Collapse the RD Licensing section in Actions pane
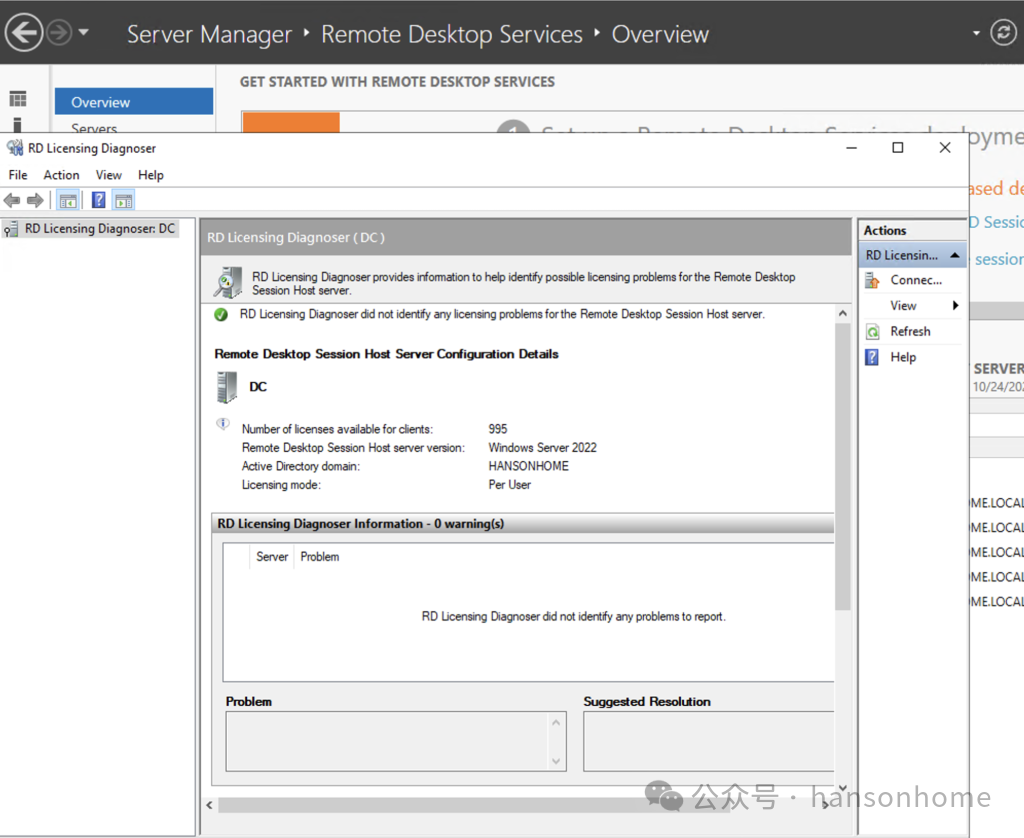This screenshot has height=838, width=1024. tap(955, 255)
